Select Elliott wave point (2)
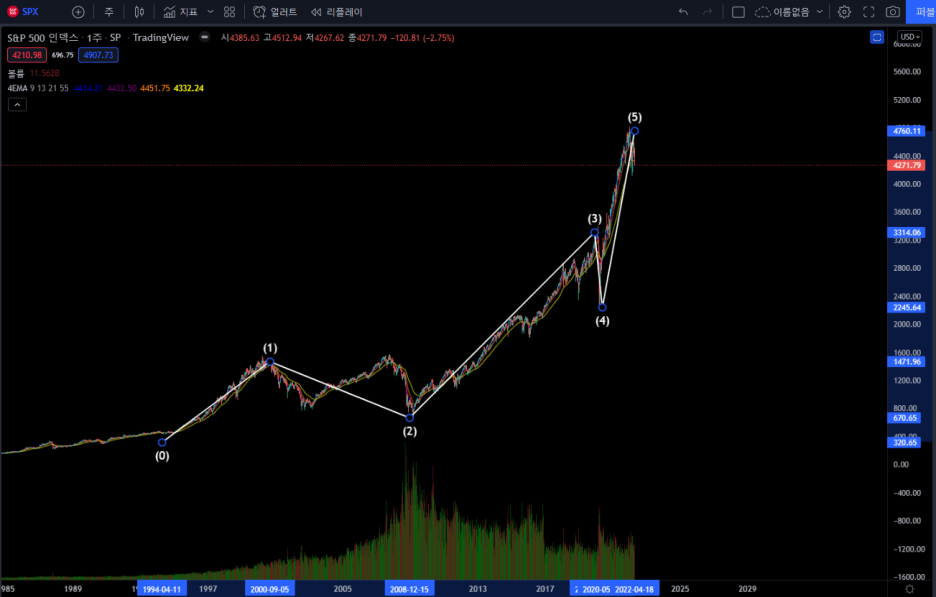This screenshot has height=597, width=936. coord(410,418)
